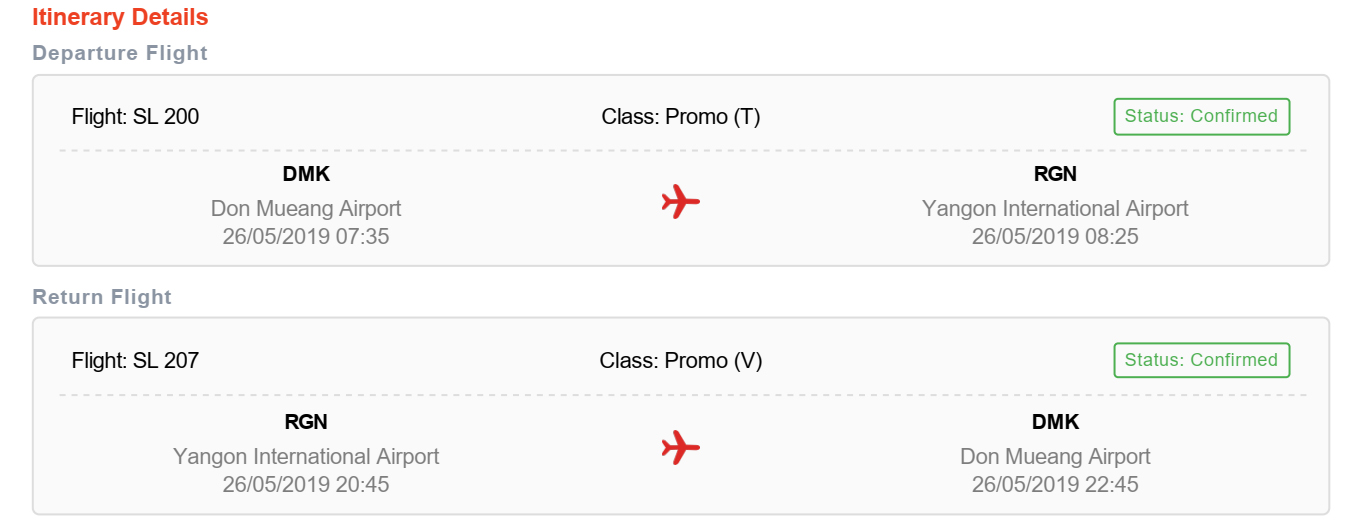Click the return flight red airplane icon
The height and width of the screenshot is (528, 1358).
pyautogui.click(x=680, y=446)
